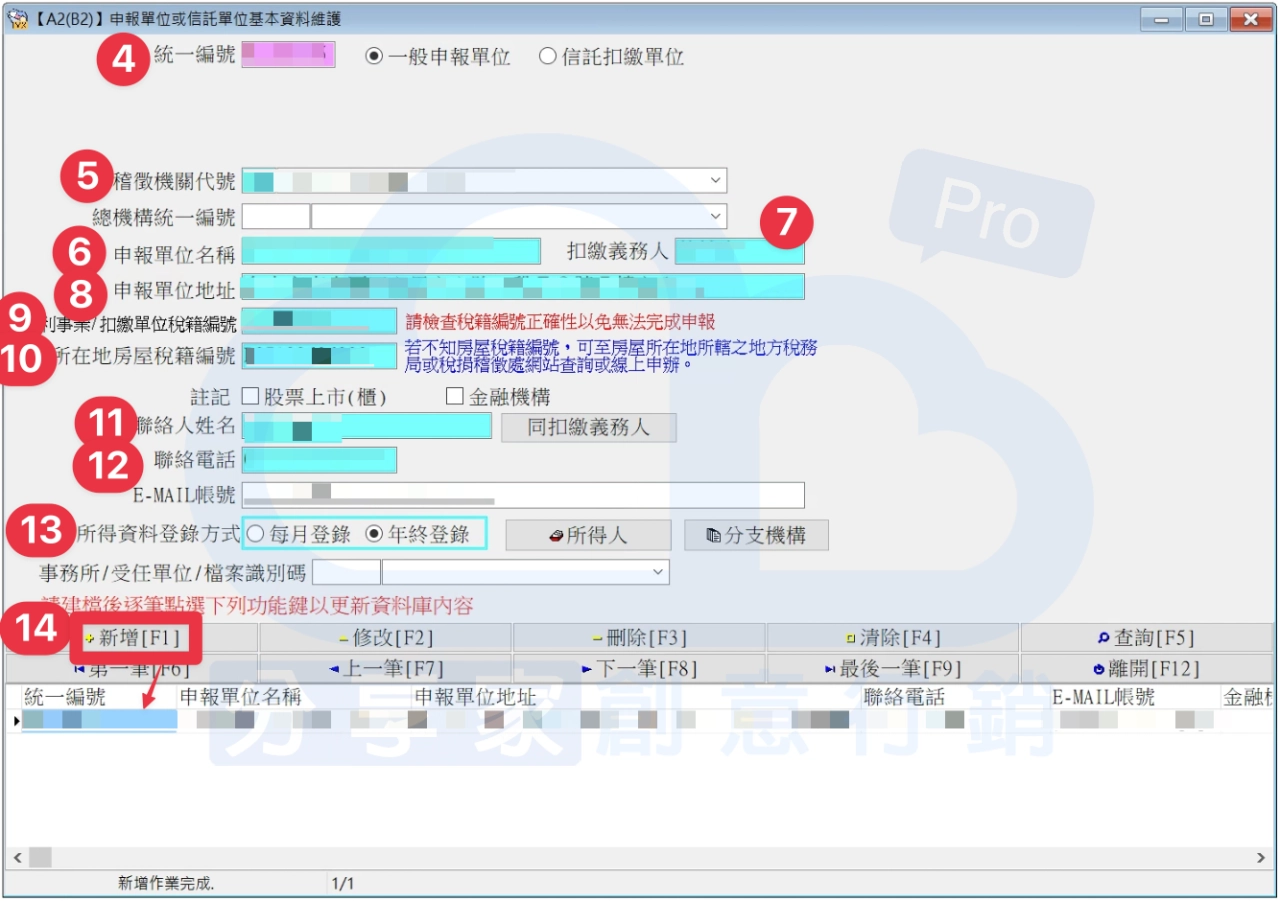Click the 聯絡人姓名 input field

[x=366, y=426]
